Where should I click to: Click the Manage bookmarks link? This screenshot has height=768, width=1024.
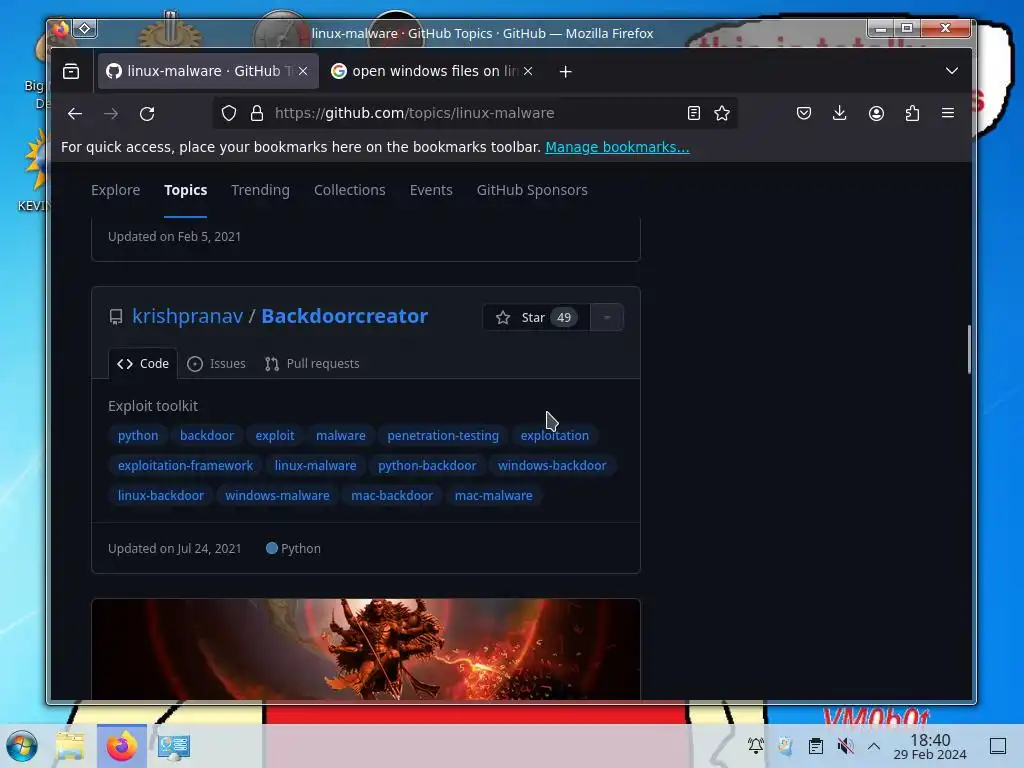[x=617, y=147]
